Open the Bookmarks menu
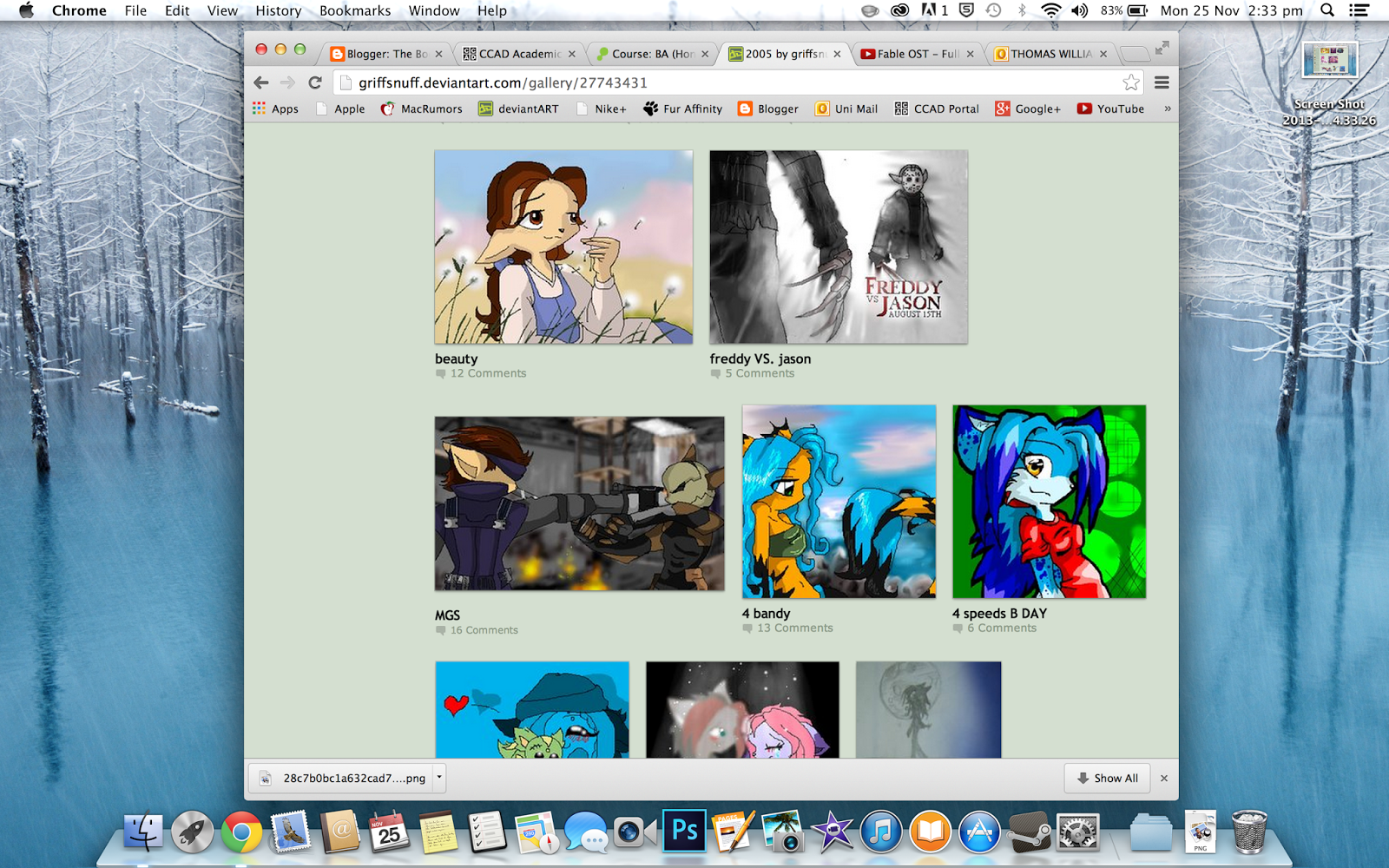The width and height of the screenshot is (1389, 868). point(355,10)
